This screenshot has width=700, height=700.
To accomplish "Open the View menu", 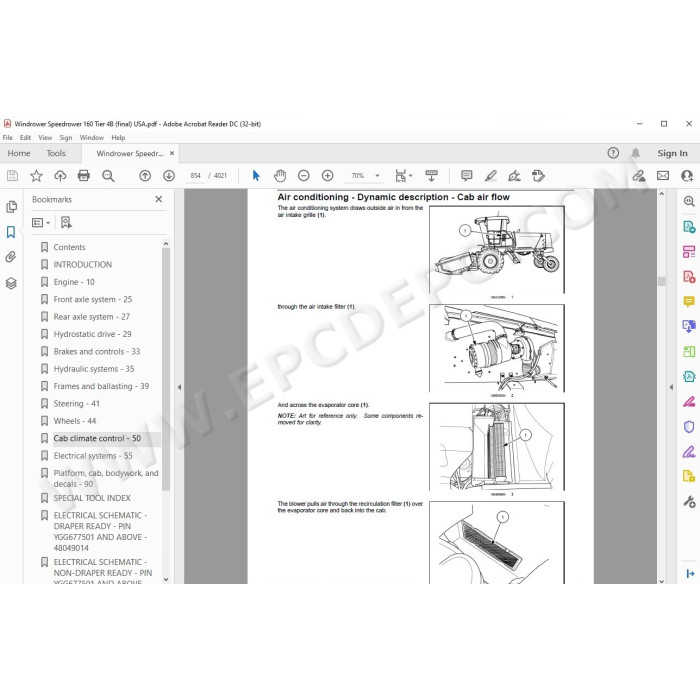I will tap(45, 138).
